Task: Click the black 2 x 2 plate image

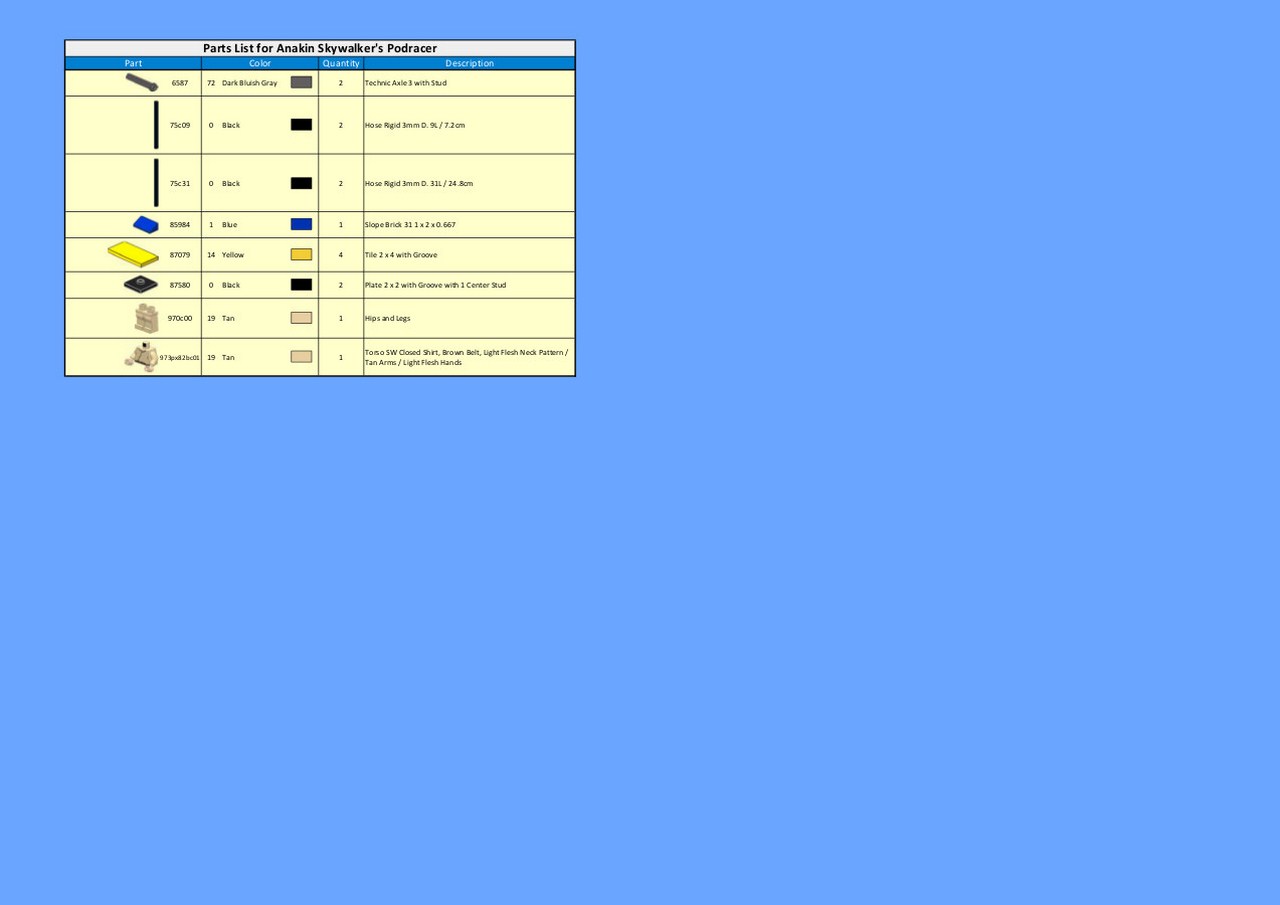Action: pyautogui.click(x=141, y=285)
